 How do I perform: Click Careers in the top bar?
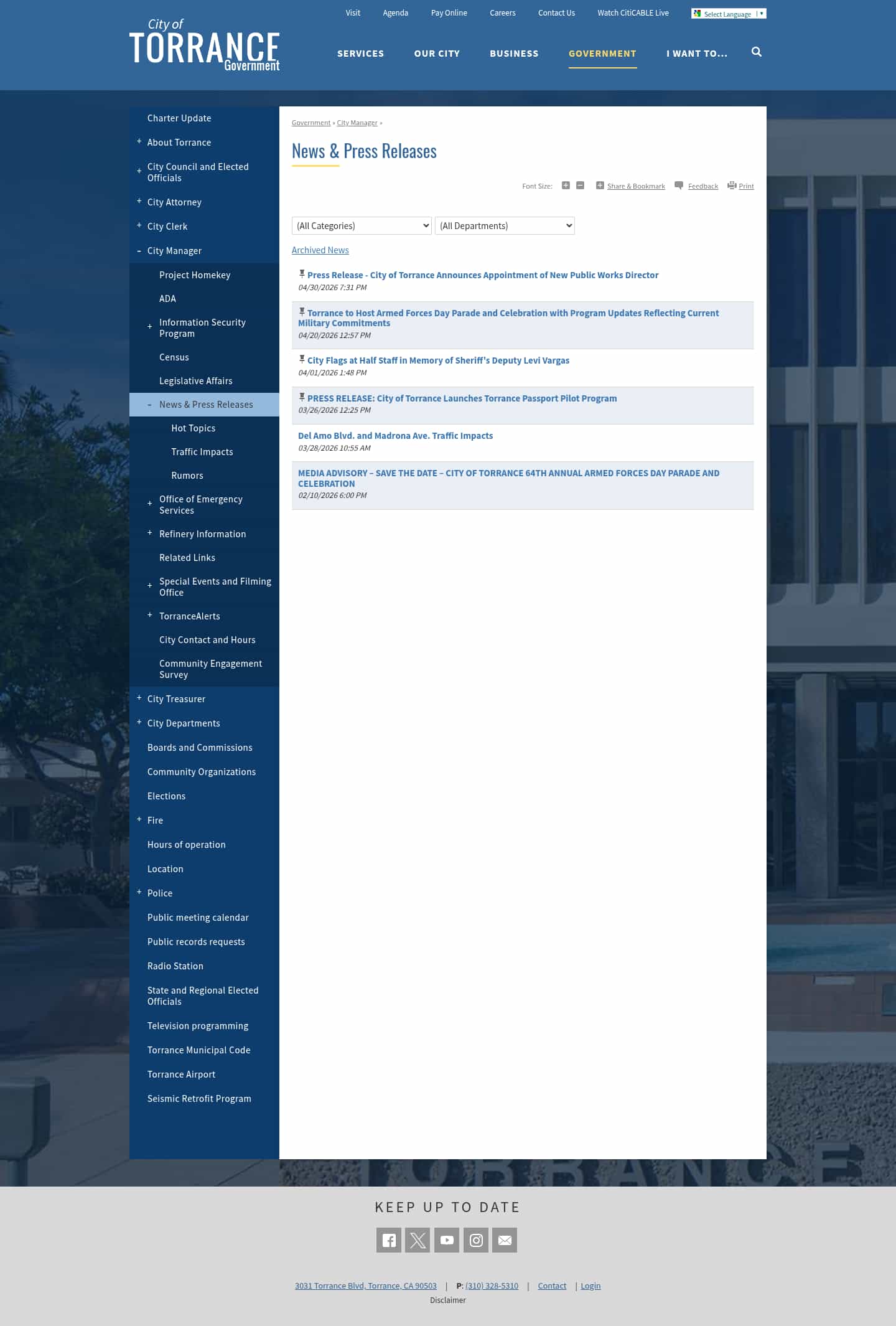click(x=503, y=13)
